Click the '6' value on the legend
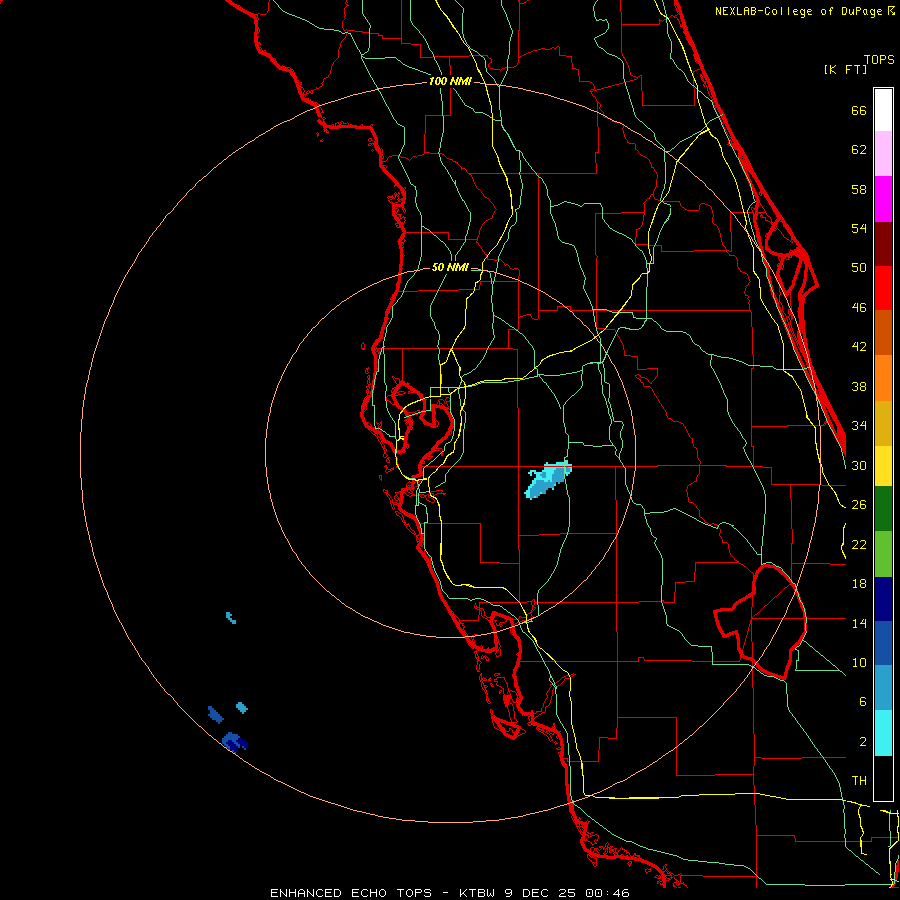Image resolution: width=900 pixels, height=900 pixels. click(x=863, y=702)
